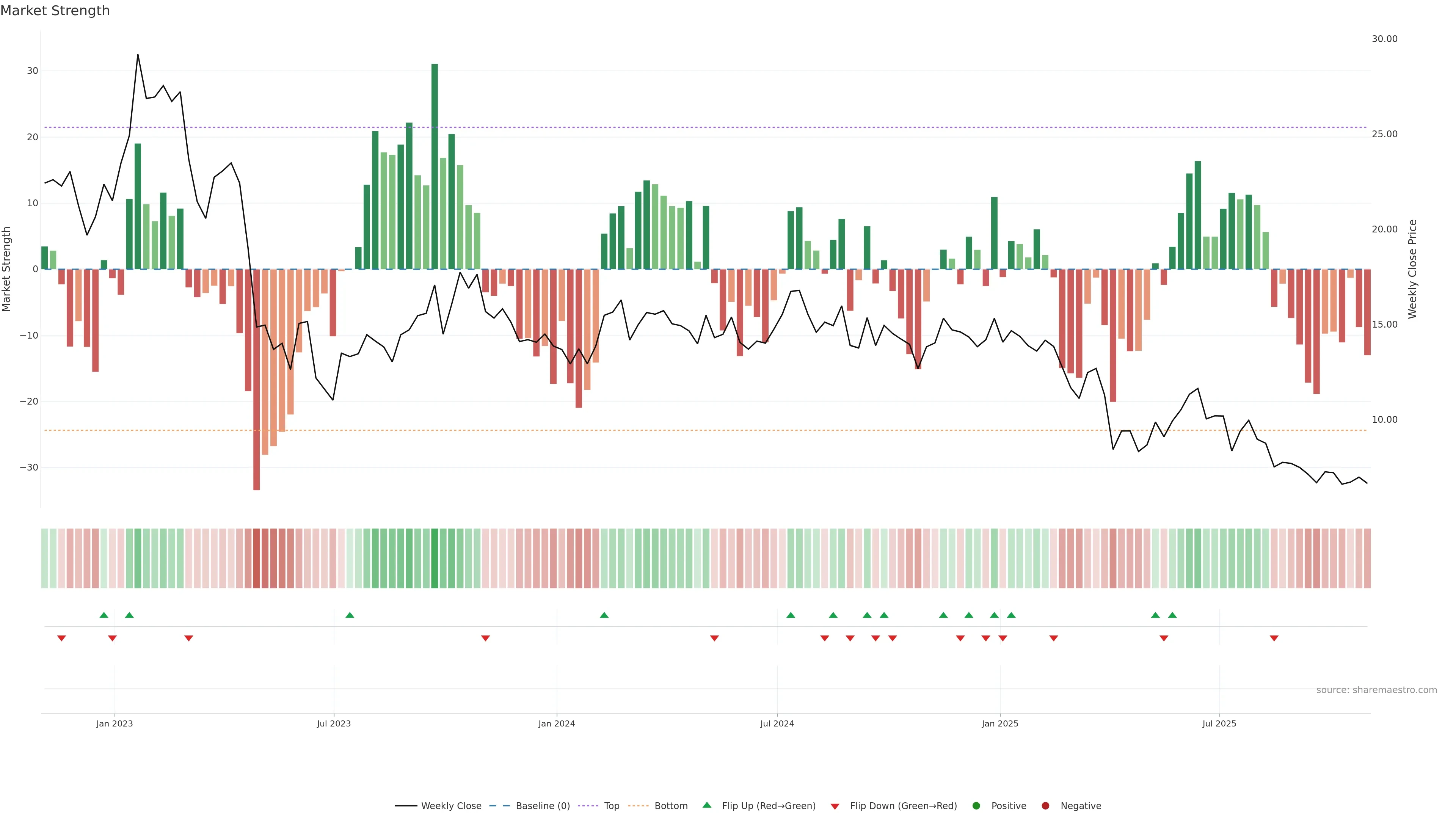Click the Market Strength chart title
Viewport: 1456px width, 819px height.
click(55, 11)
